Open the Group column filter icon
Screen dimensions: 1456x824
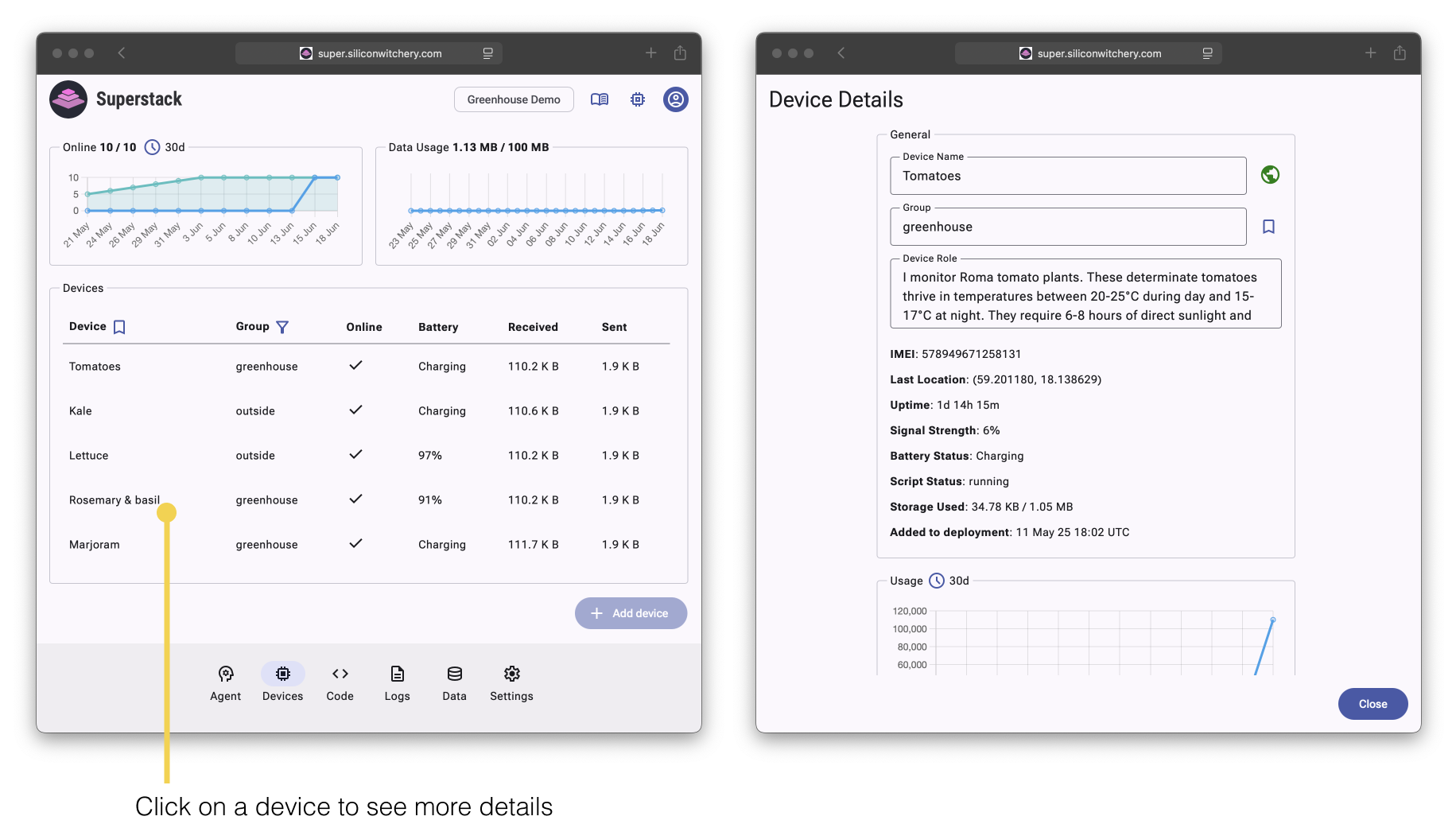tap(282, 327)
